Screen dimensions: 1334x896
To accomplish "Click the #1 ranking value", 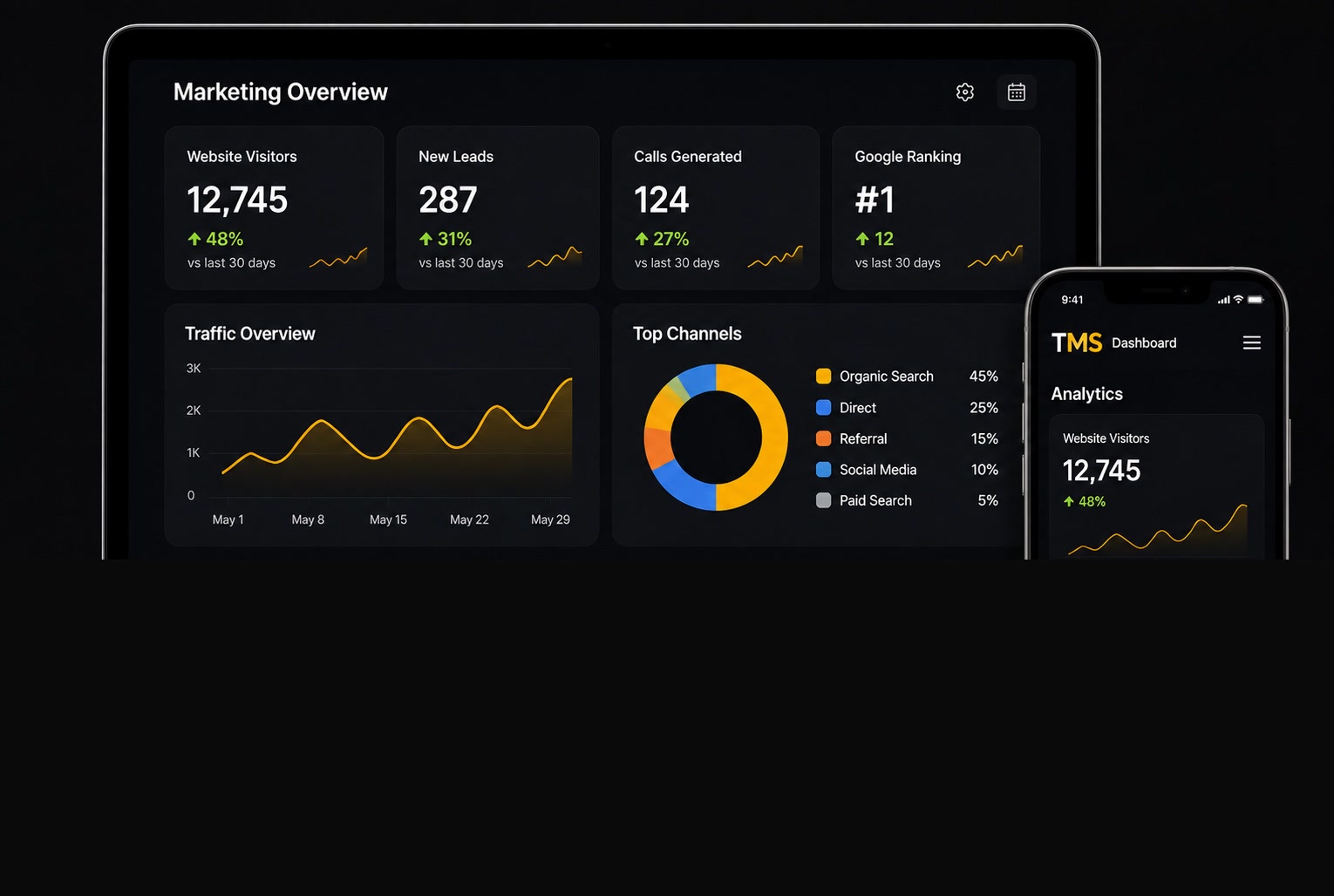I will (875, 200).
